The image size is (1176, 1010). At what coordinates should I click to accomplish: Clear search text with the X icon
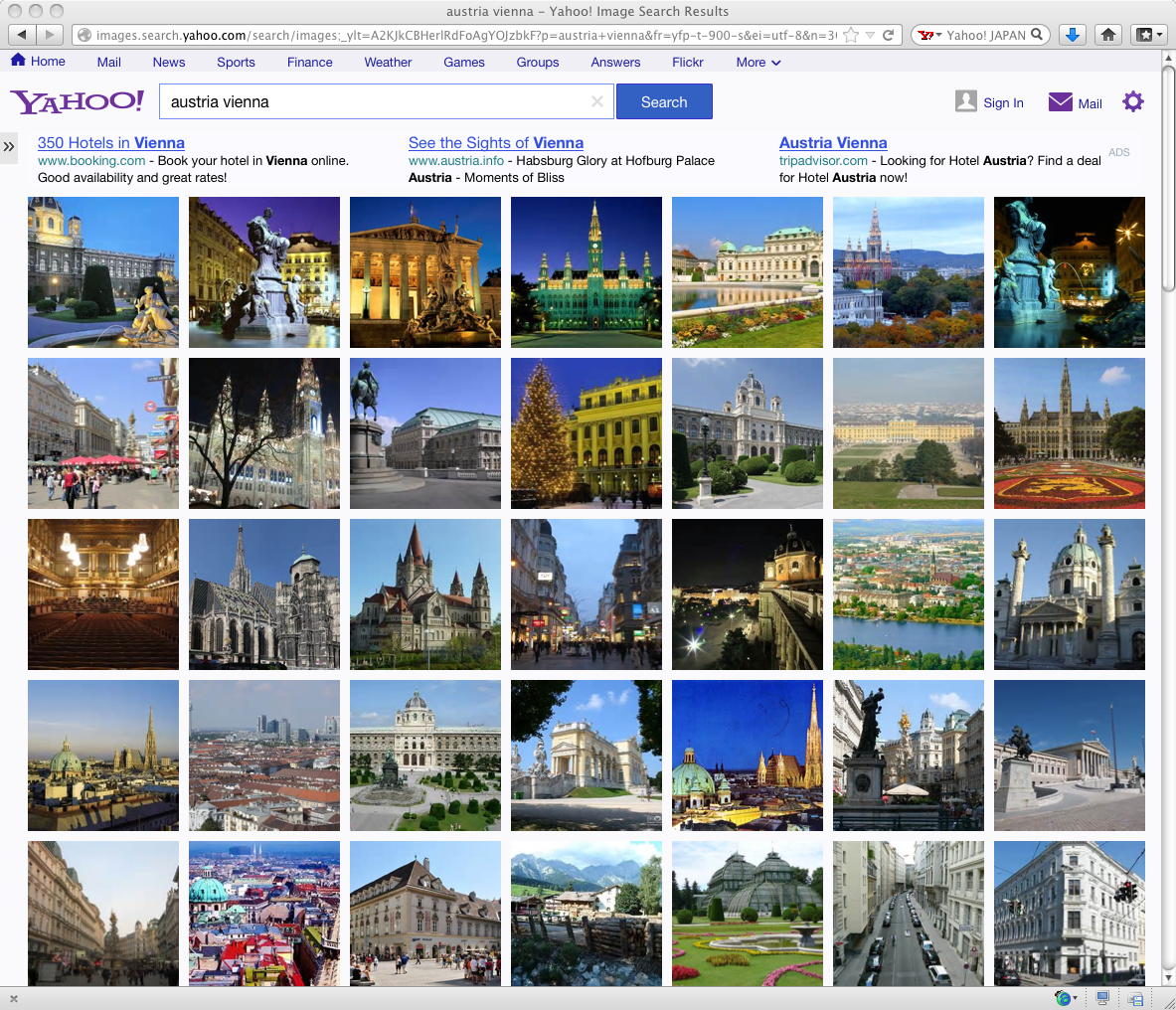597,101
